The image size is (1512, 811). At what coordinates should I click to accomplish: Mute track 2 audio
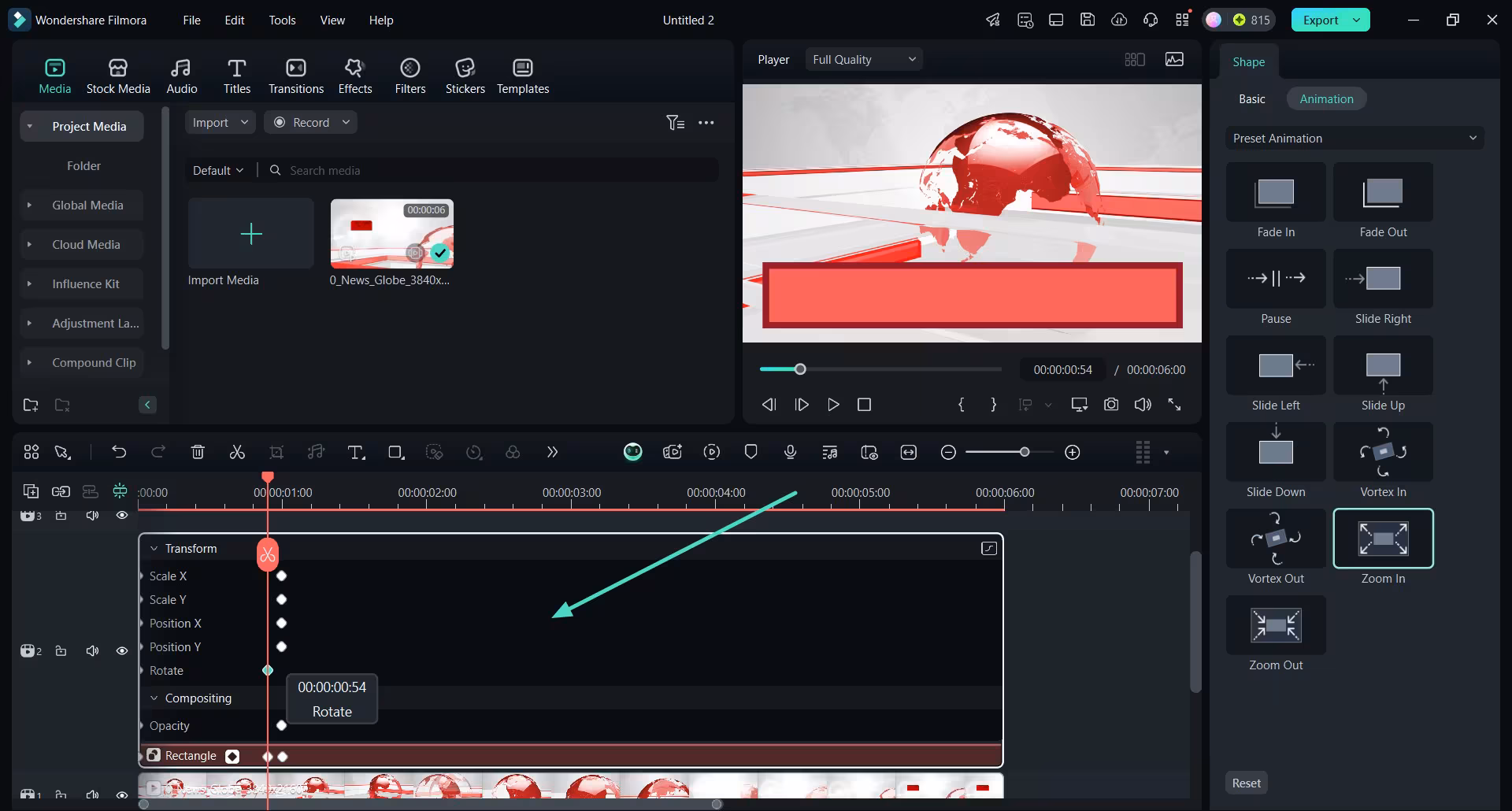92,651
